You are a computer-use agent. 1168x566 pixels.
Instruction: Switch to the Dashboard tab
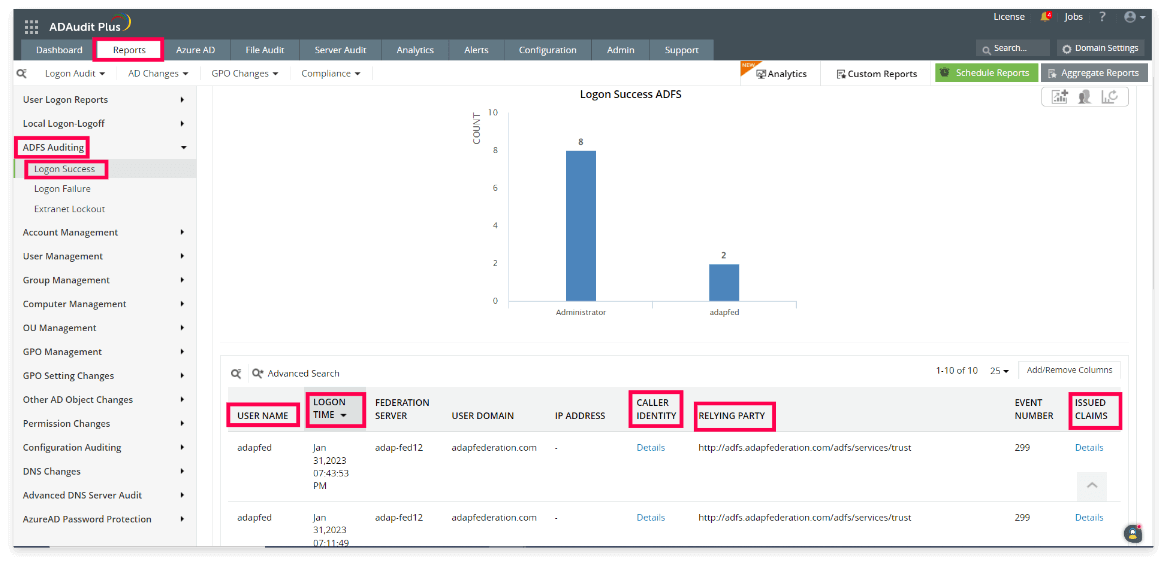click(59, 50)
